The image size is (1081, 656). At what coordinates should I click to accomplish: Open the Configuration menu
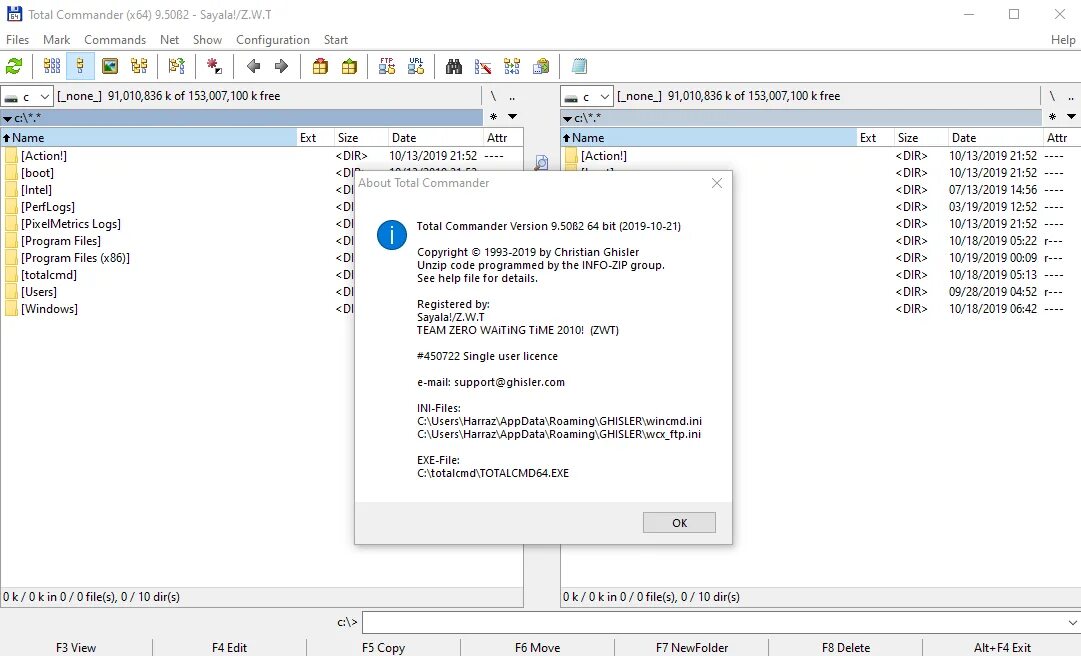[x=273, y=40]
